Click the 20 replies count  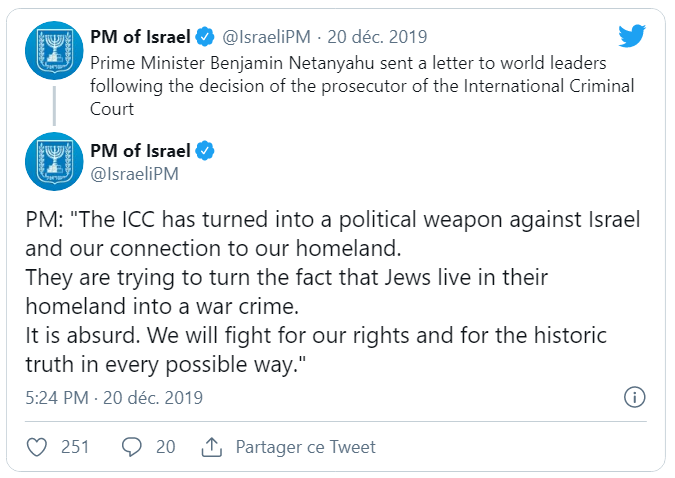tap(166, 447)
